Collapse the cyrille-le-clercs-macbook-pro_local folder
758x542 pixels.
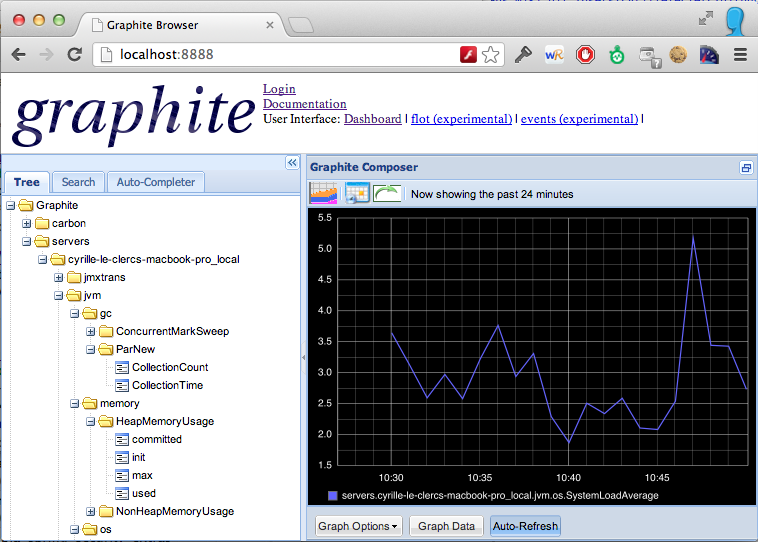coord(43,260)
